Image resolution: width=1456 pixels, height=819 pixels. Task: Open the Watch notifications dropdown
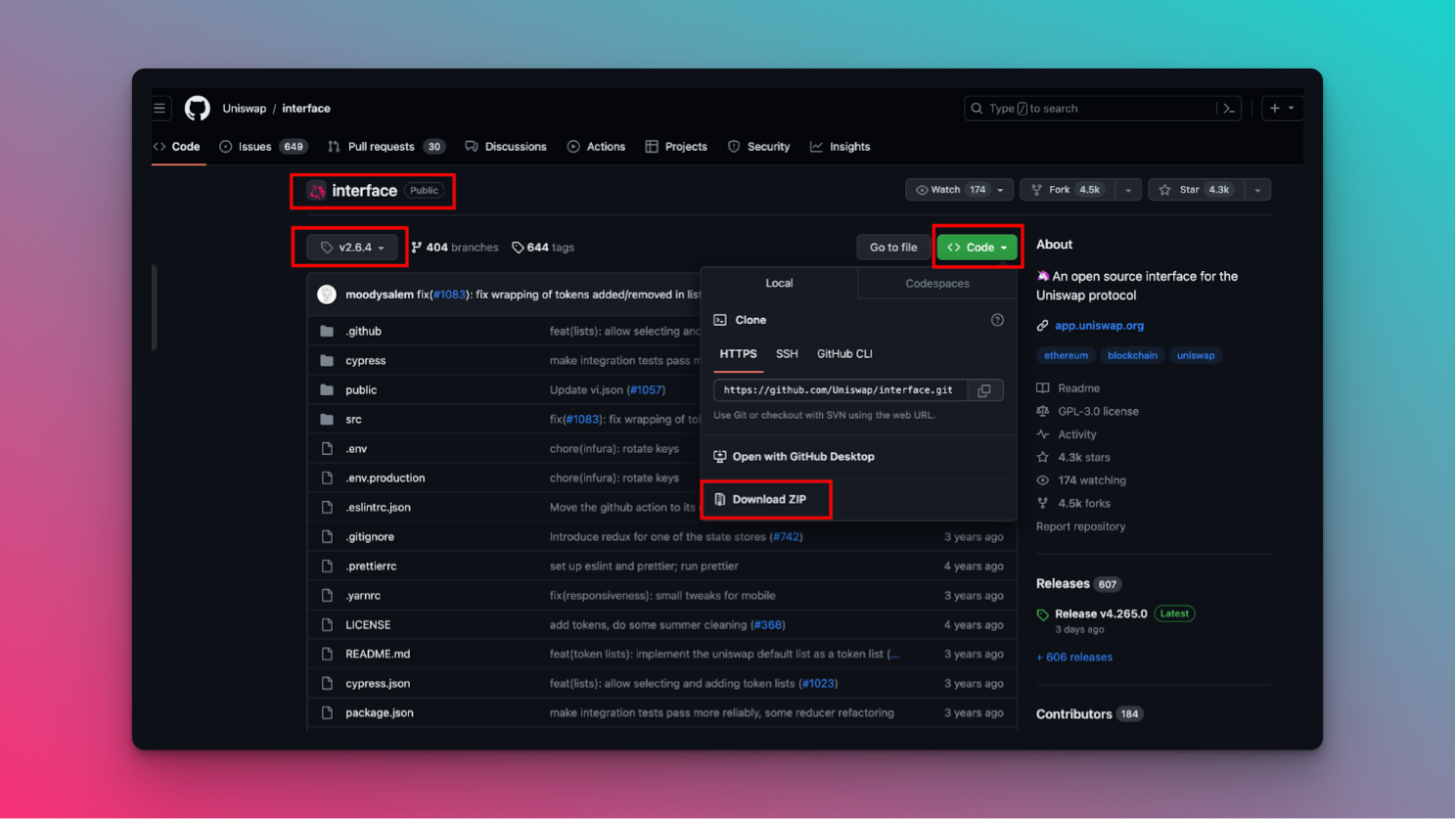(958, 190)
